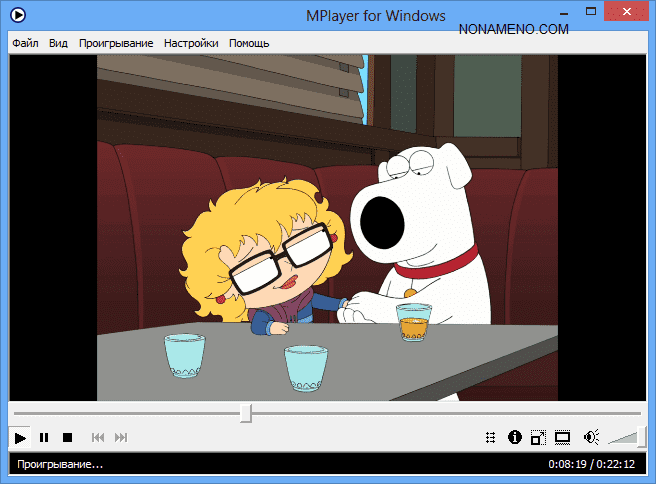This screenshot has width=656, height=484.
Task: Click on the video display area
Action: tap(327, 228)
